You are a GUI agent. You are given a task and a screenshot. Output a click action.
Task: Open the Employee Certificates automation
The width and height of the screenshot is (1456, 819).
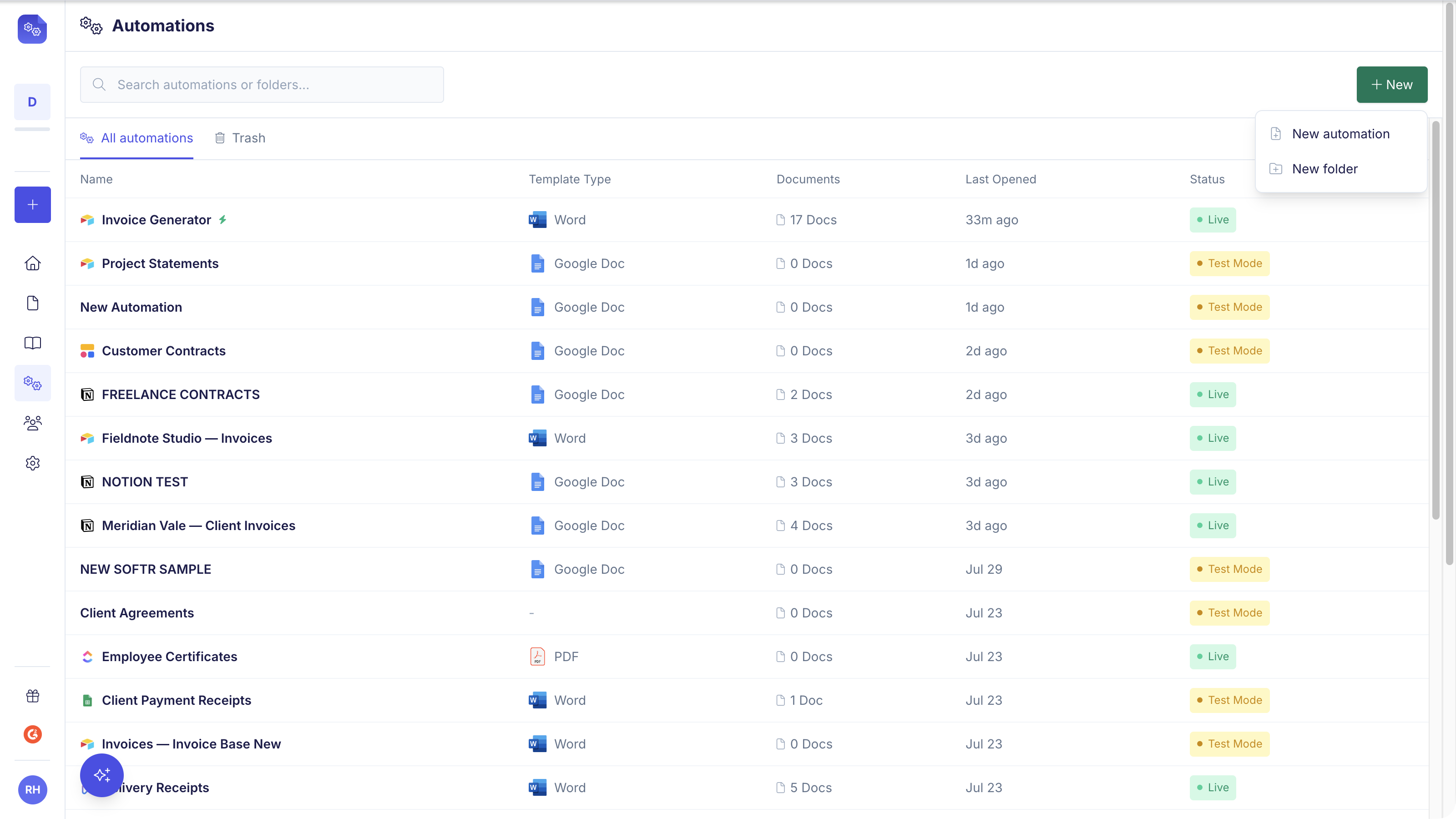coord(169,657)
